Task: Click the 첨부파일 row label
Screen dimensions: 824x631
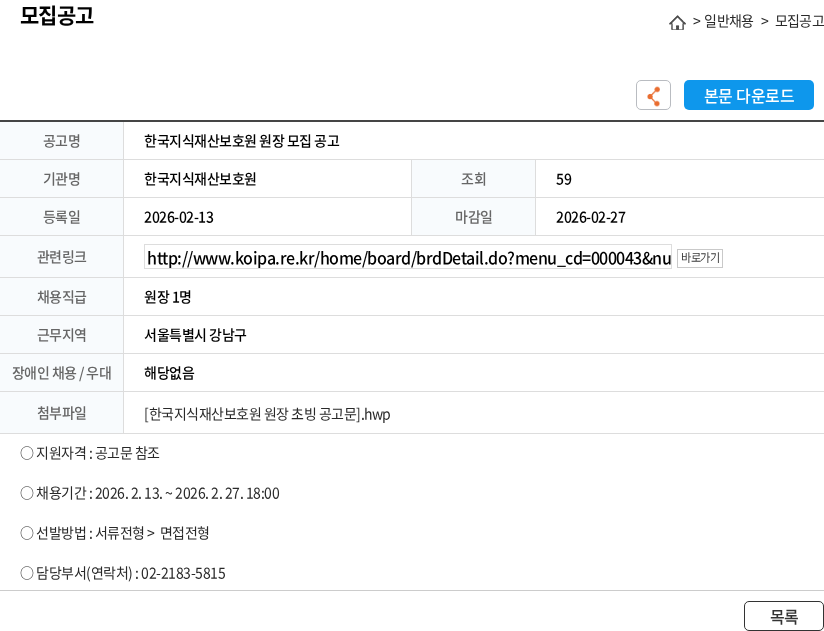Action: pos(61,413)
